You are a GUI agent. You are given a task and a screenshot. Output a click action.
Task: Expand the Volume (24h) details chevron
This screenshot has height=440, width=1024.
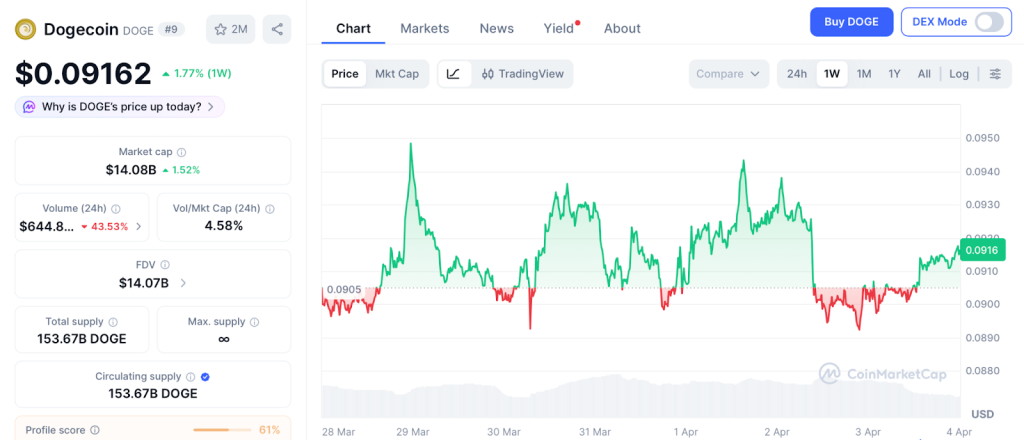click(x=138, y=227)
